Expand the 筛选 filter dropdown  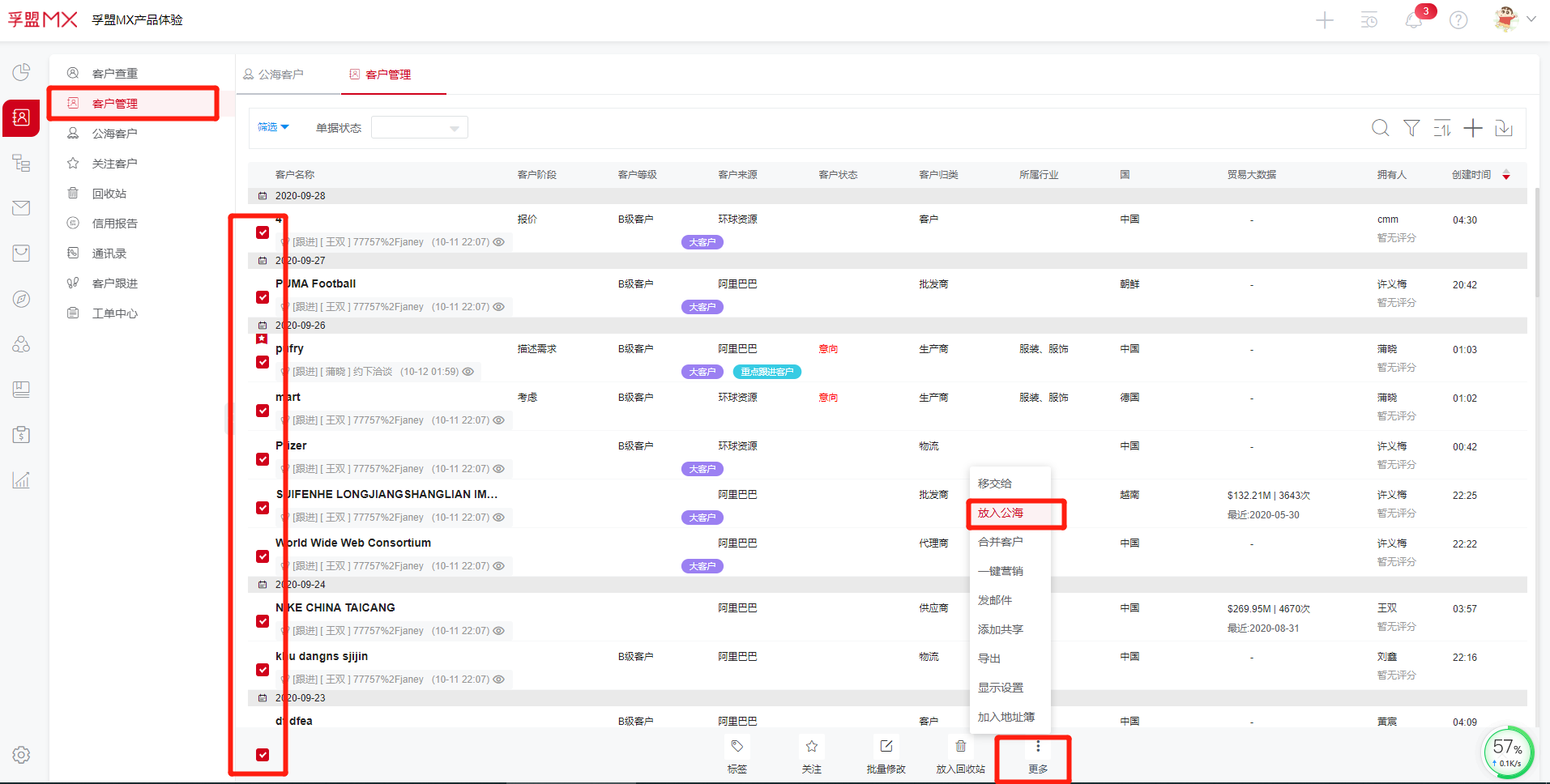(x=273, y=127)
